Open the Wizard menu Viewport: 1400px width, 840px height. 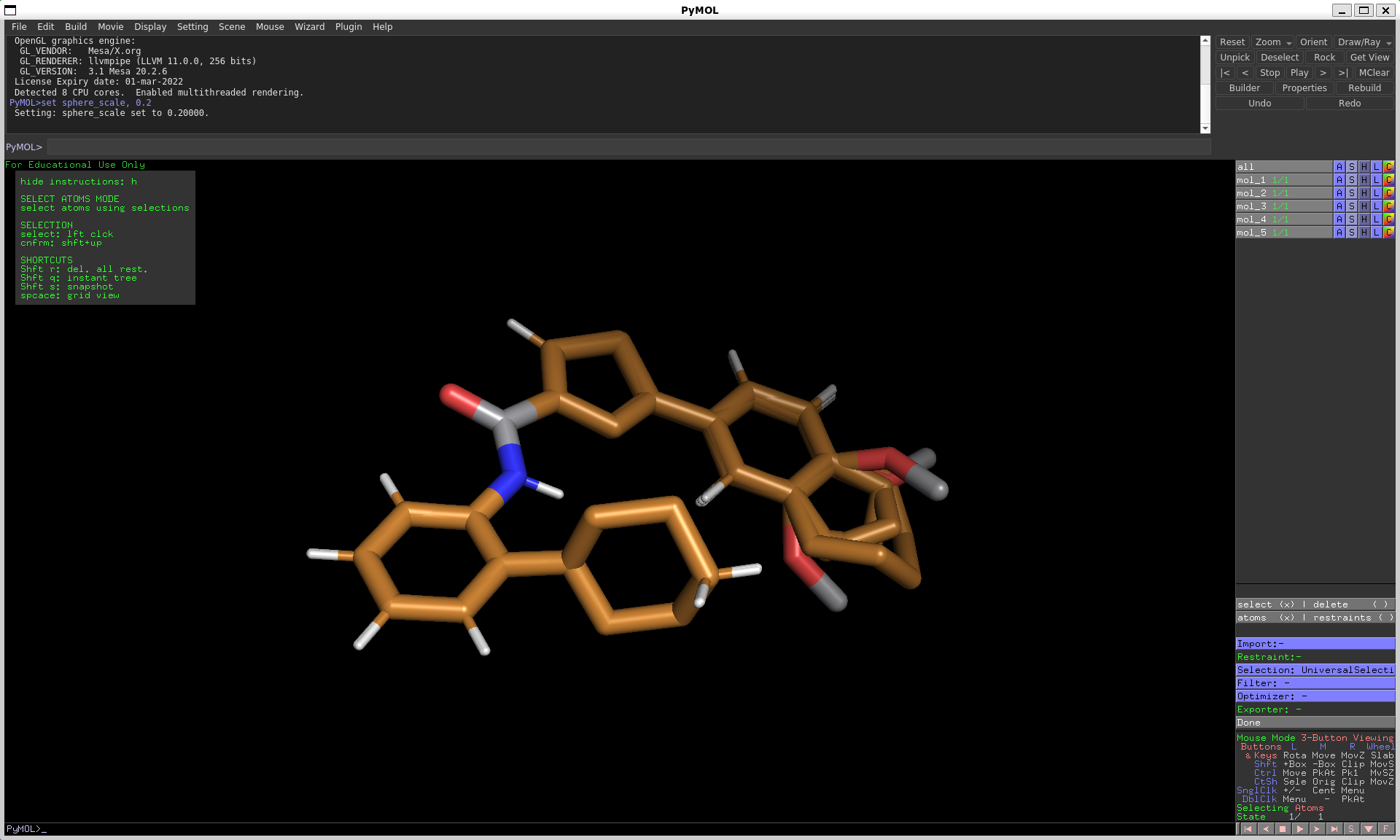click(x=309, y=27)
